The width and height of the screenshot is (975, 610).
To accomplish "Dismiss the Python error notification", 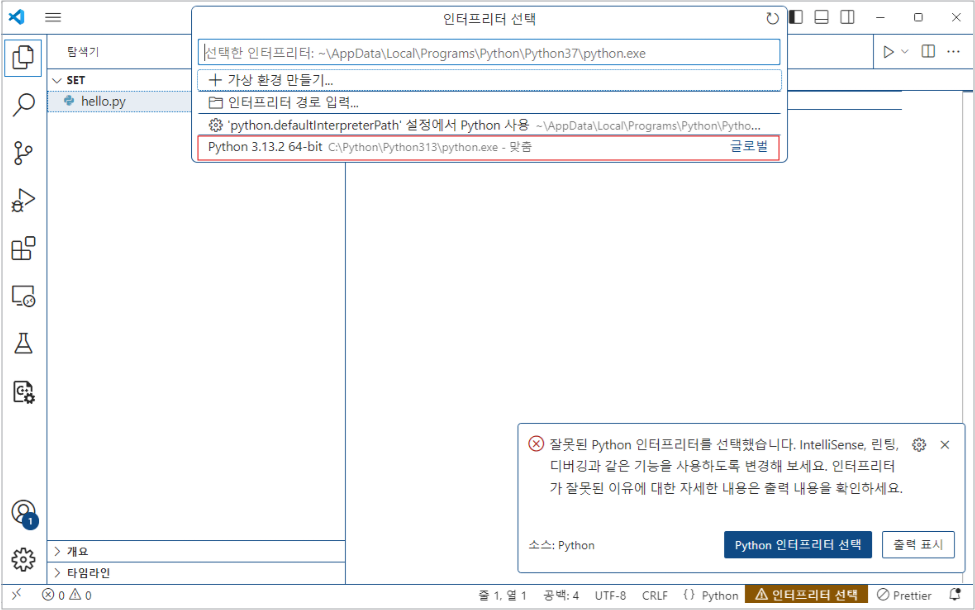I will [x=945, y=445].
